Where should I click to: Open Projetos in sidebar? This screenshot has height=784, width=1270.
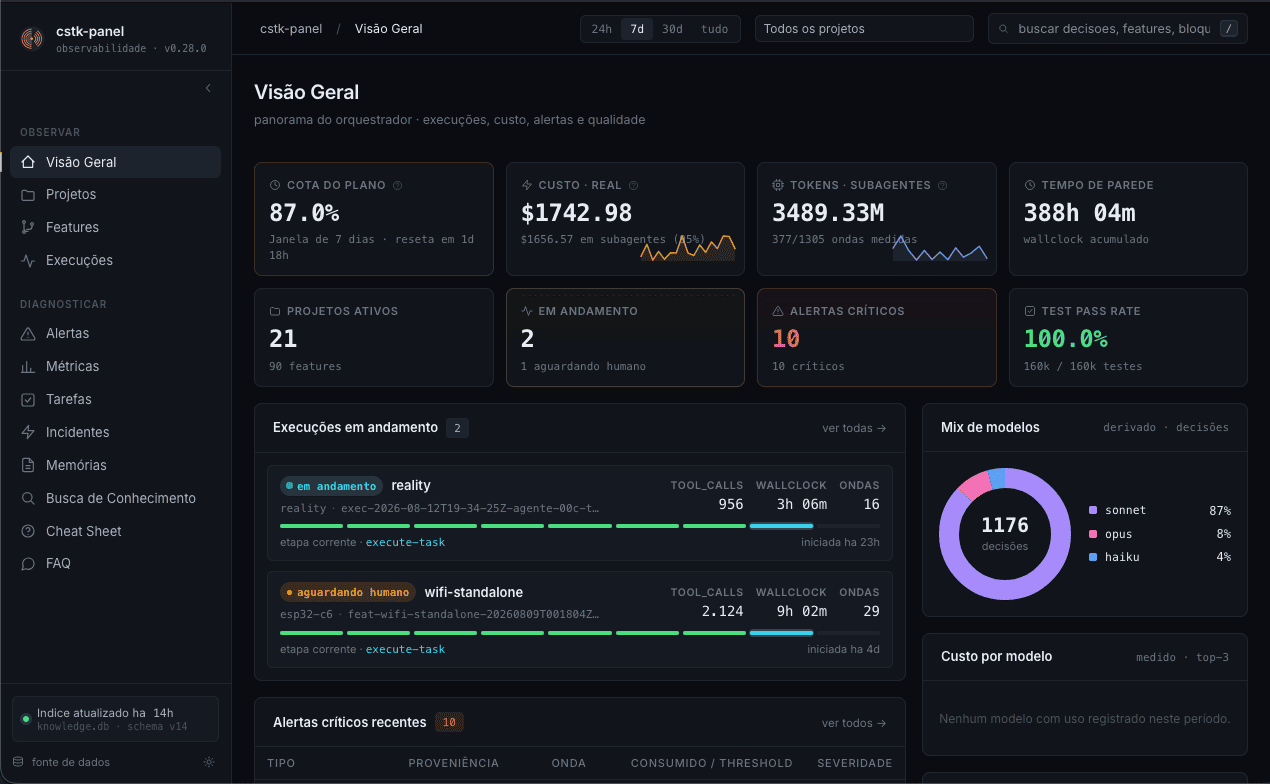(115, 194)
